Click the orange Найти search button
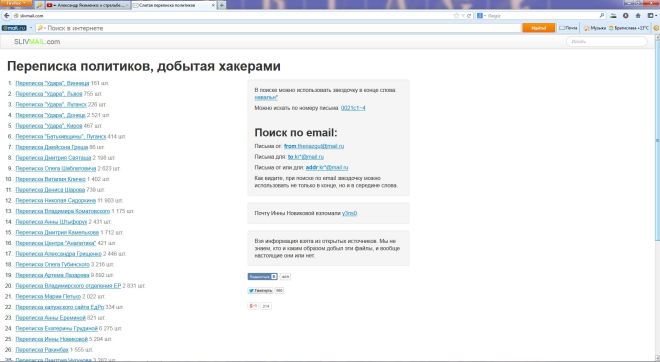The image size is (660, 362). pos(538,28)
